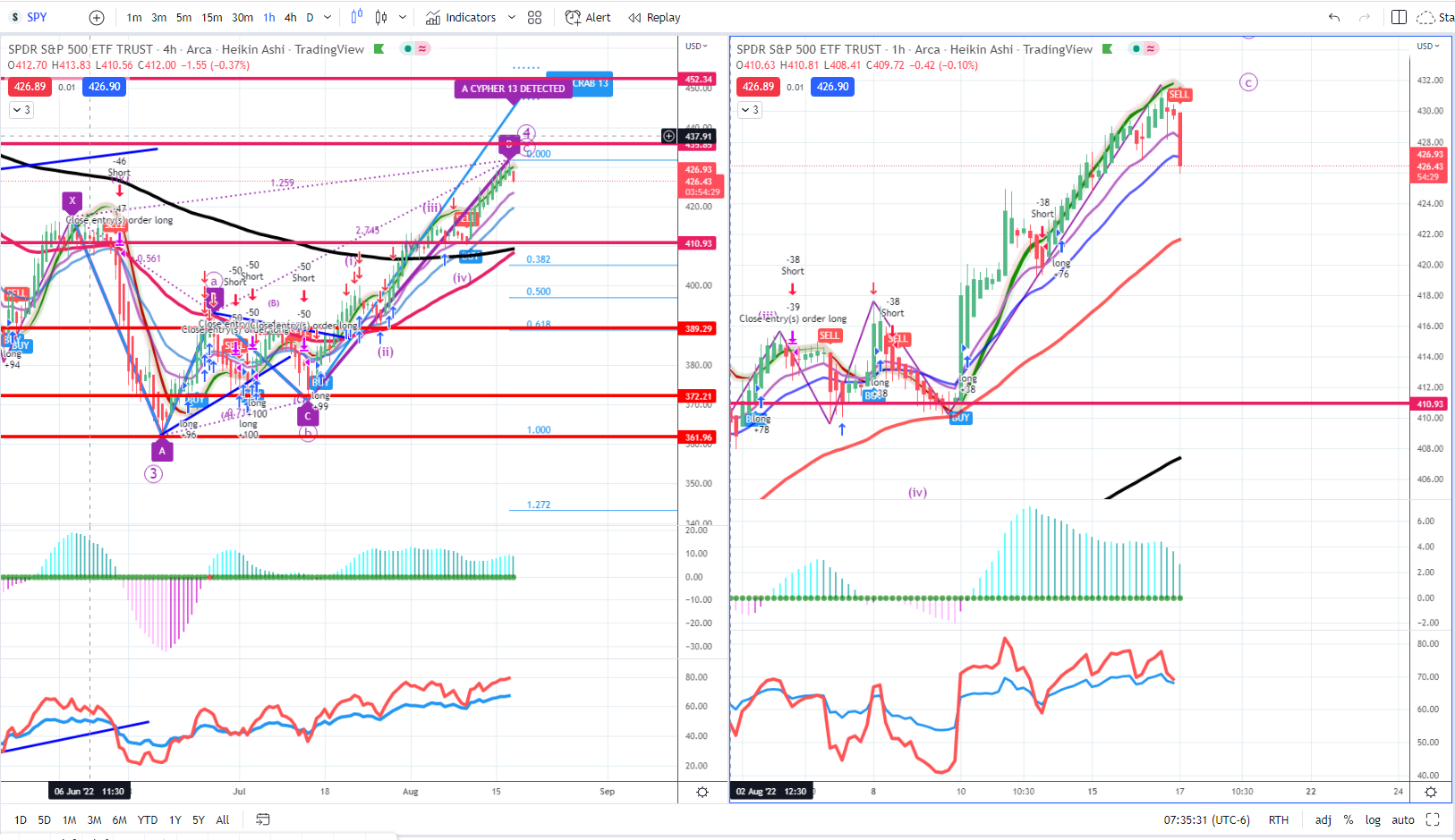
Task: Expand the timeframe interval dropdown
Action: pyautogui.click(x=328, y=17)
